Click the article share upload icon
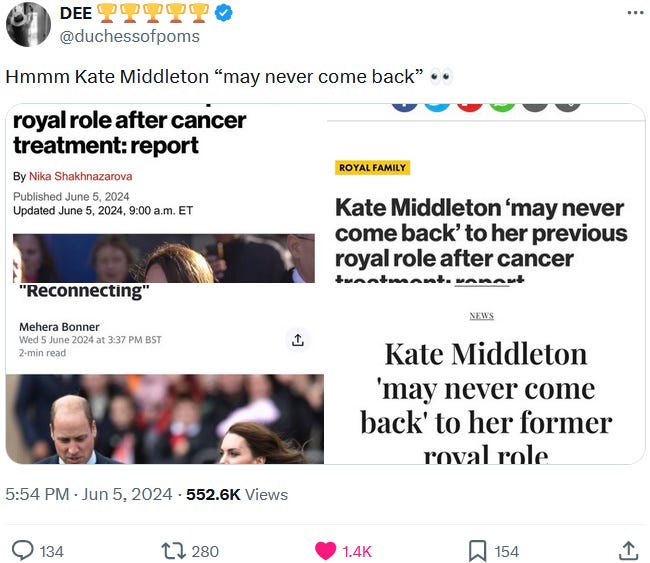This screenshot has width=650, height=563. pos(298,340)
